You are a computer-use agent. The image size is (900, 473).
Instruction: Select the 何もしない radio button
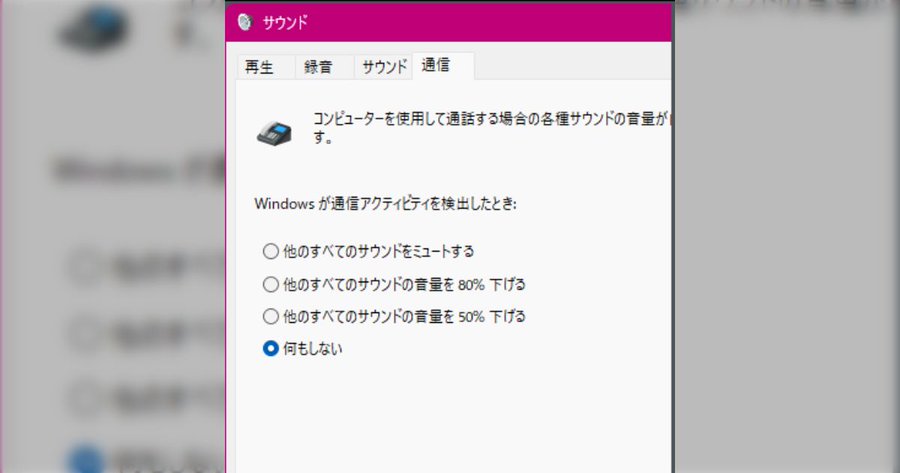coord(270,349)
